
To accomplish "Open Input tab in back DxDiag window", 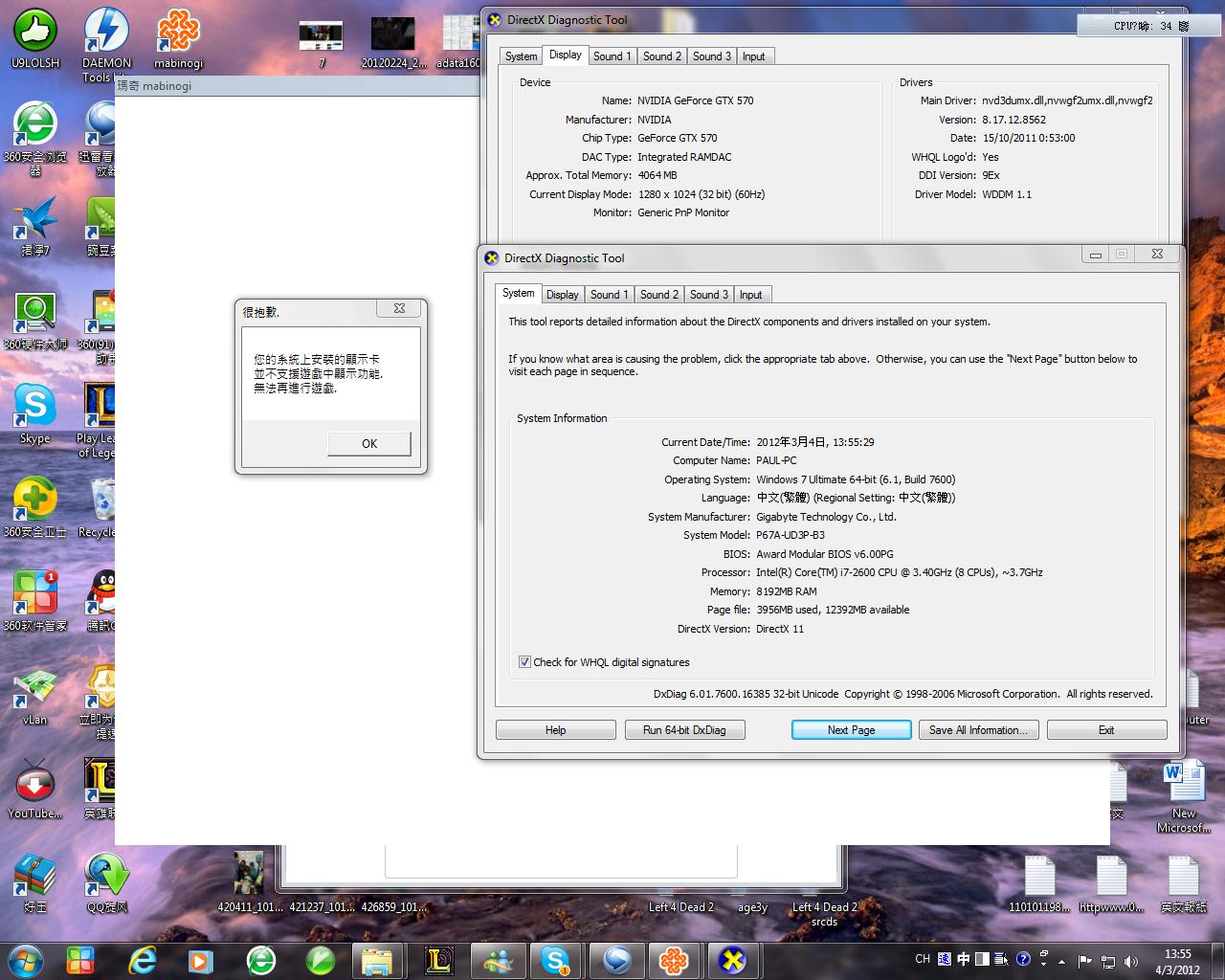I will click(754, 56).
